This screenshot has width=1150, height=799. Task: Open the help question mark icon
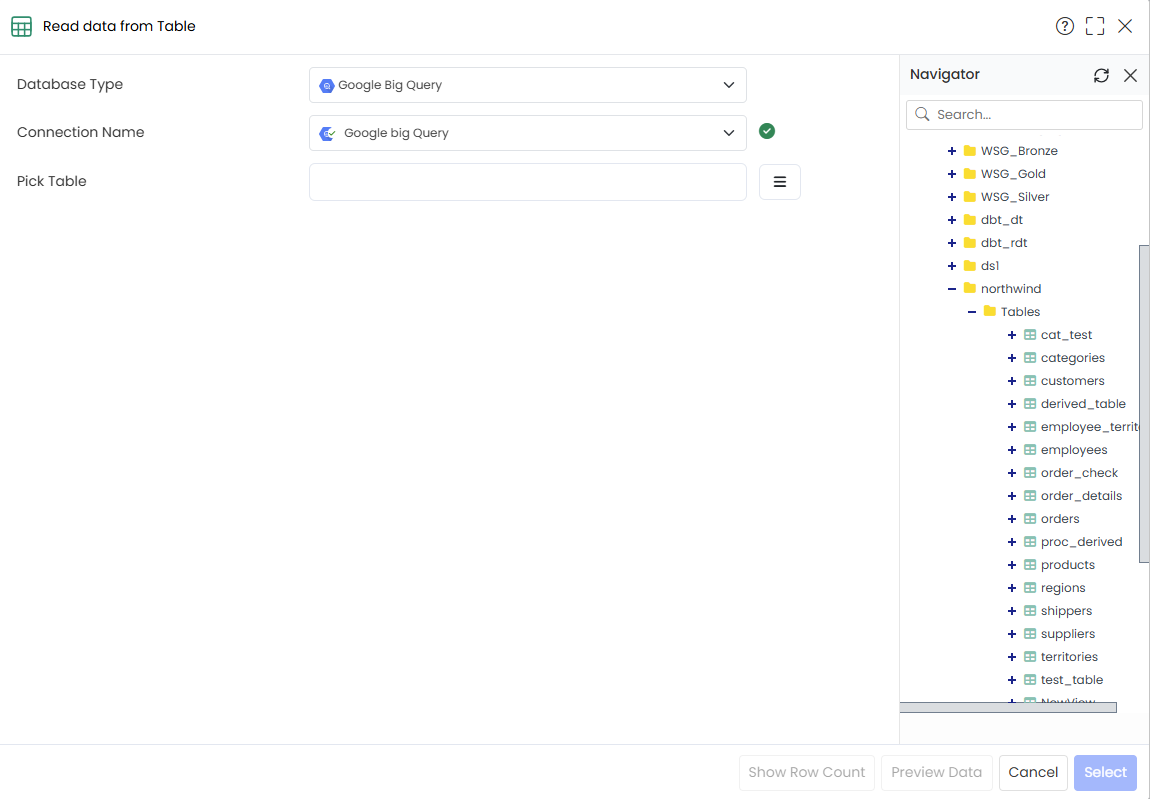pyautogui.click(x=1064, y=26)
